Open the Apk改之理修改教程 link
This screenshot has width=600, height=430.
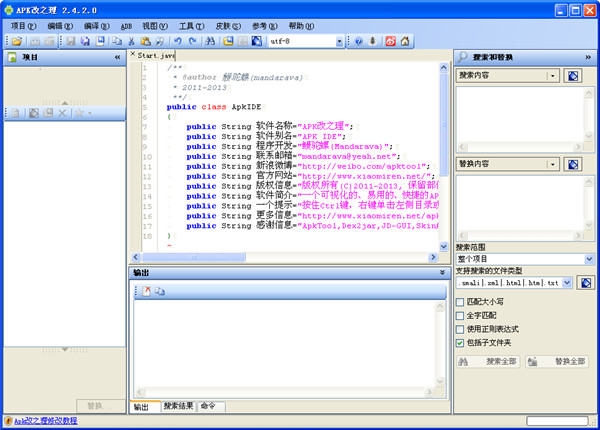(46, 421)
